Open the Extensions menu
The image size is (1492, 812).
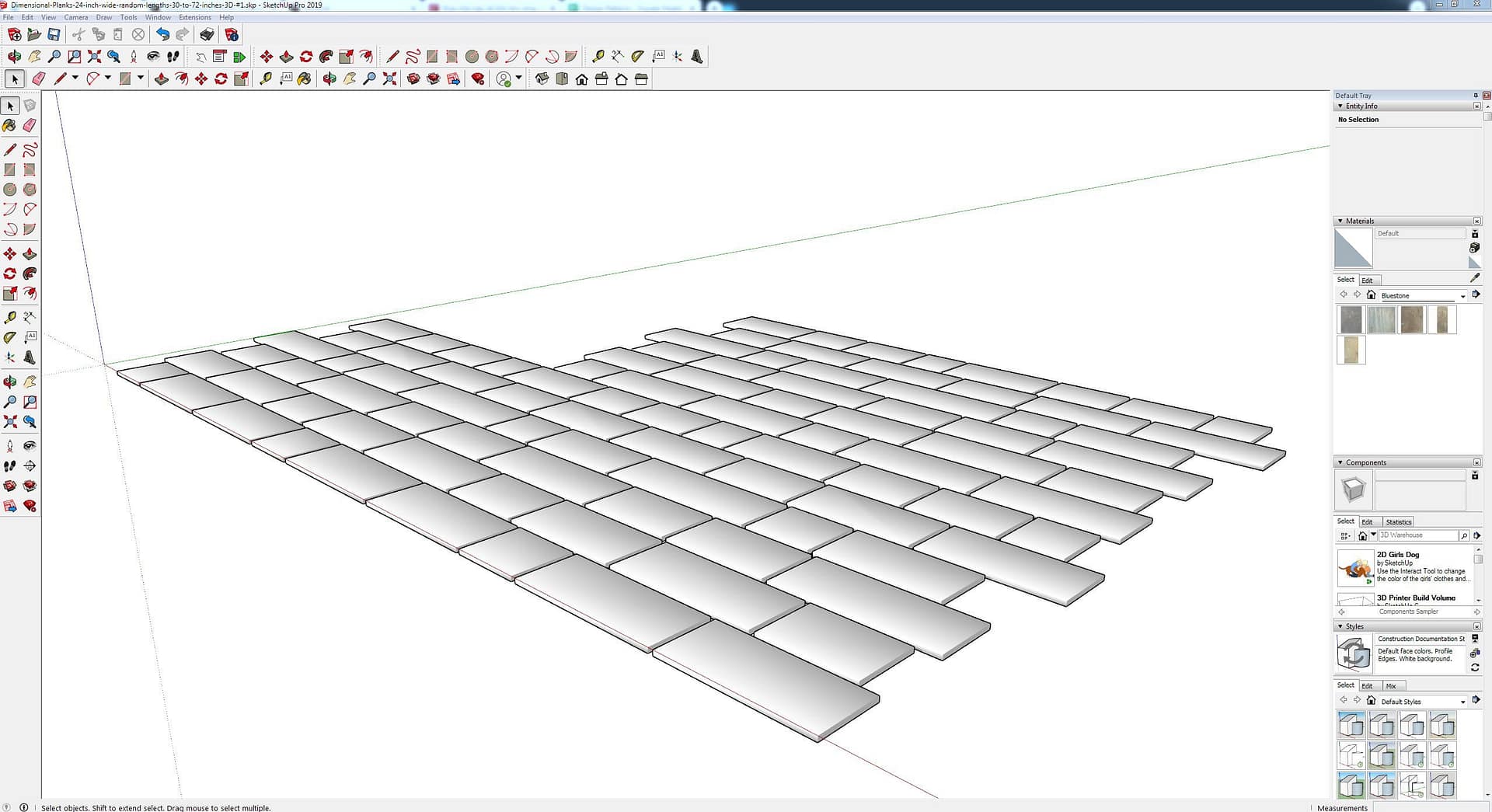tap(194, 17)
